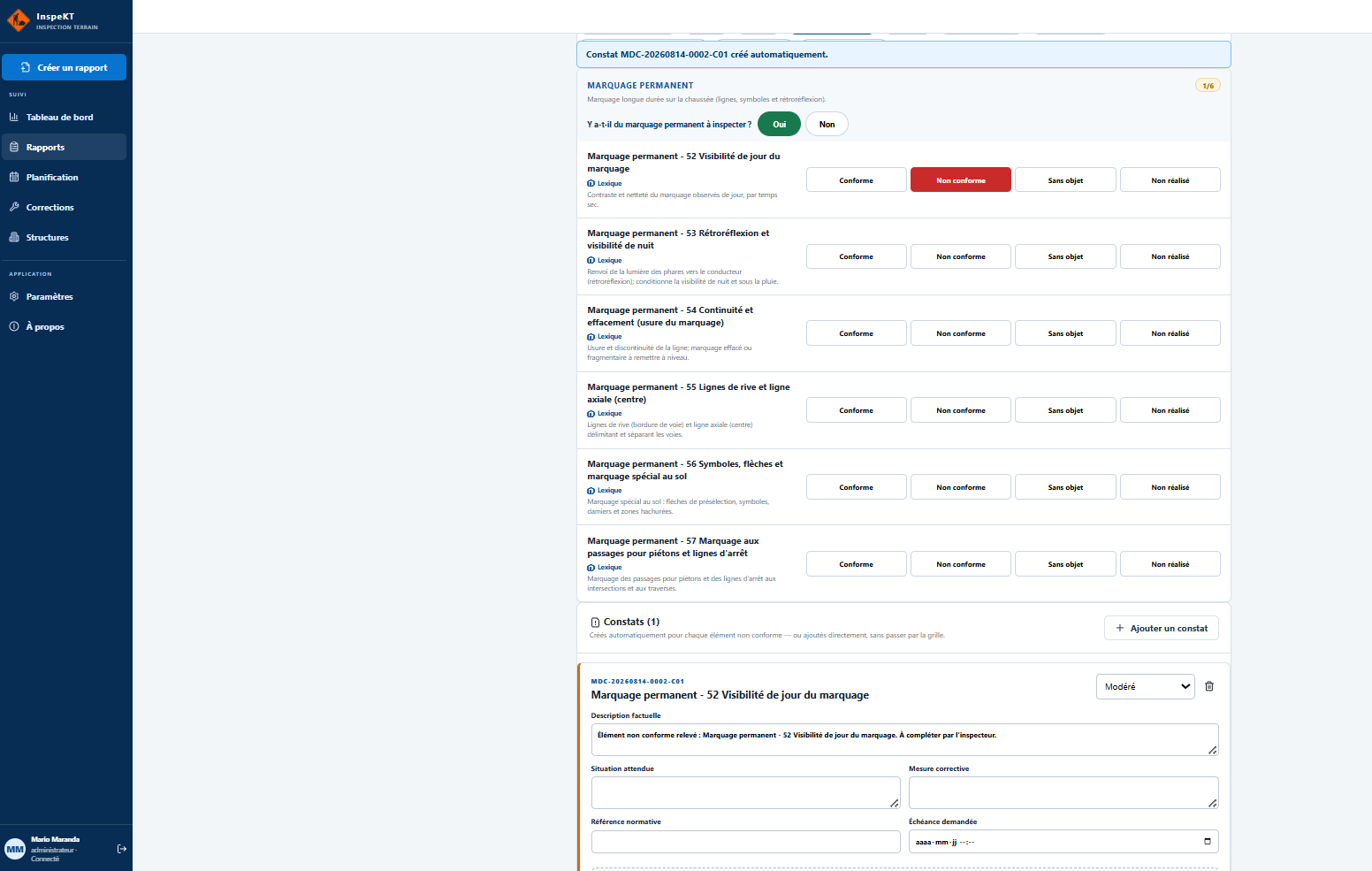Screen dimensions: 1372x871
Task: Open Lexique for item 55 Lignes de rive
Action: [605, 413]
